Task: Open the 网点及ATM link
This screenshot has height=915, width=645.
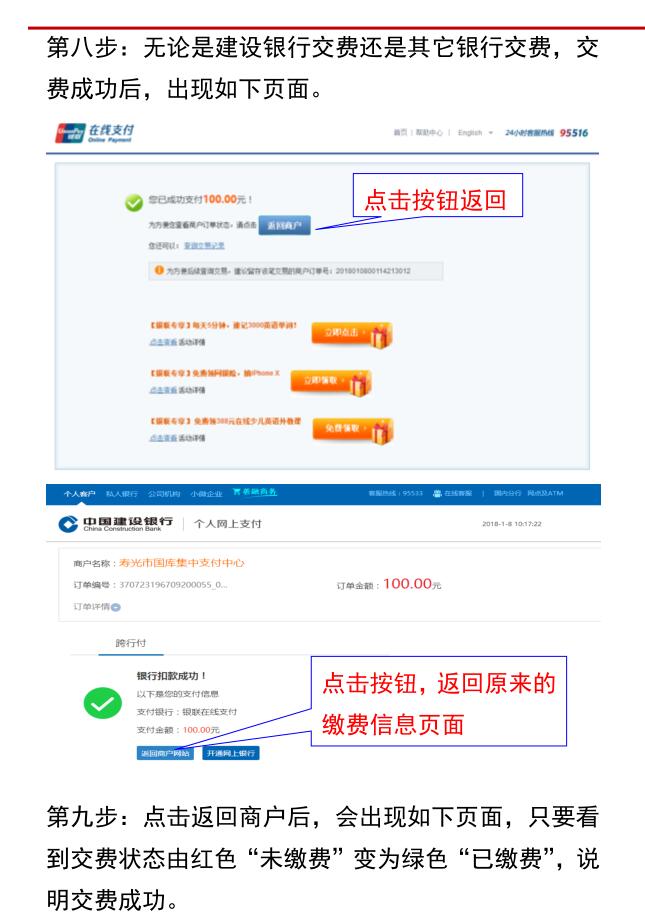Action: [x=545, y=494]
